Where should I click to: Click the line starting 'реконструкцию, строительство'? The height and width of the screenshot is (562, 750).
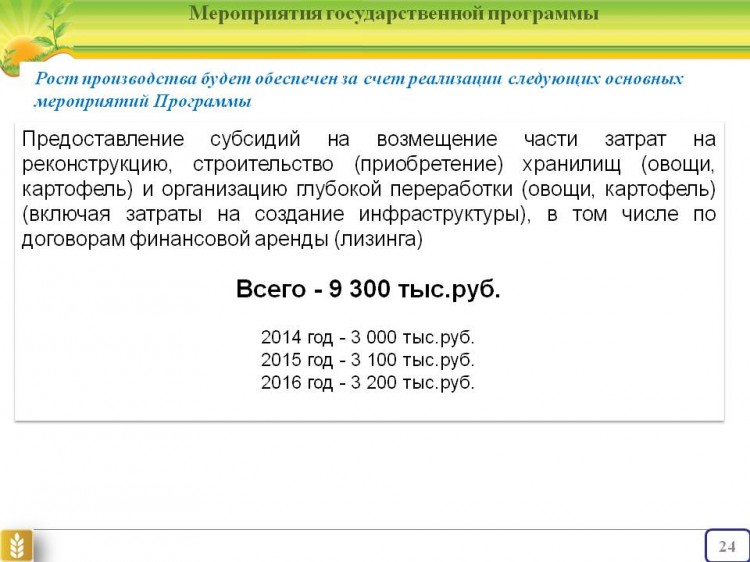(x=369, y=165)
